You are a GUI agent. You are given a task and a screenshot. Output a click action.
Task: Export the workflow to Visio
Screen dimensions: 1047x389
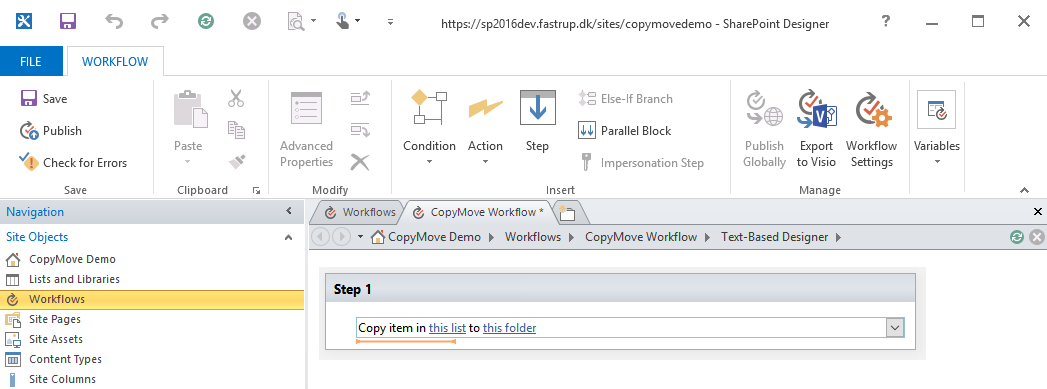(x=817, y=130)
